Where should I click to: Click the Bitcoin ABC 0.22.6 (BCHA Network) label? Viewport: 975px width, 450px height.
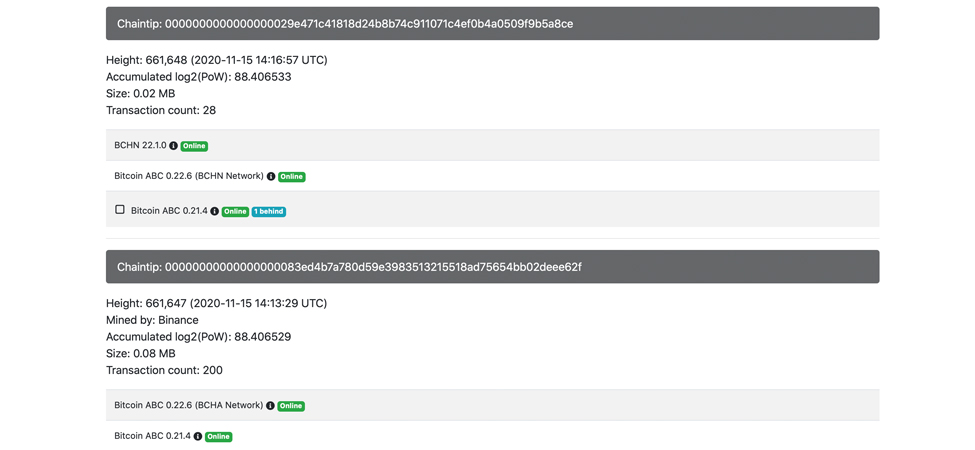coord(188,406)
